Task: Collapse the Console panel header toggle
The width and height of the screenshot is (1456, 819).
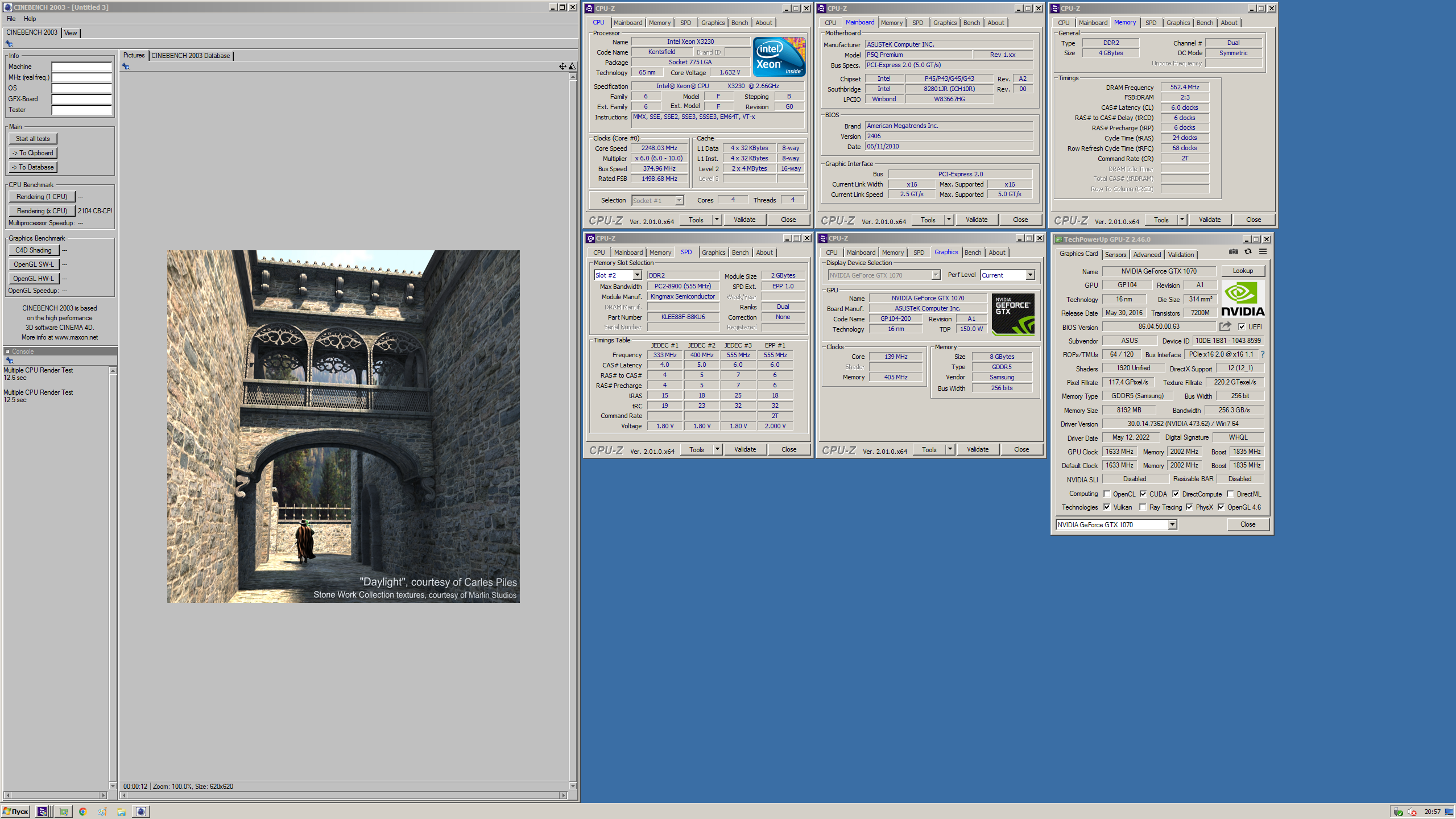Action: coord(7,351)
